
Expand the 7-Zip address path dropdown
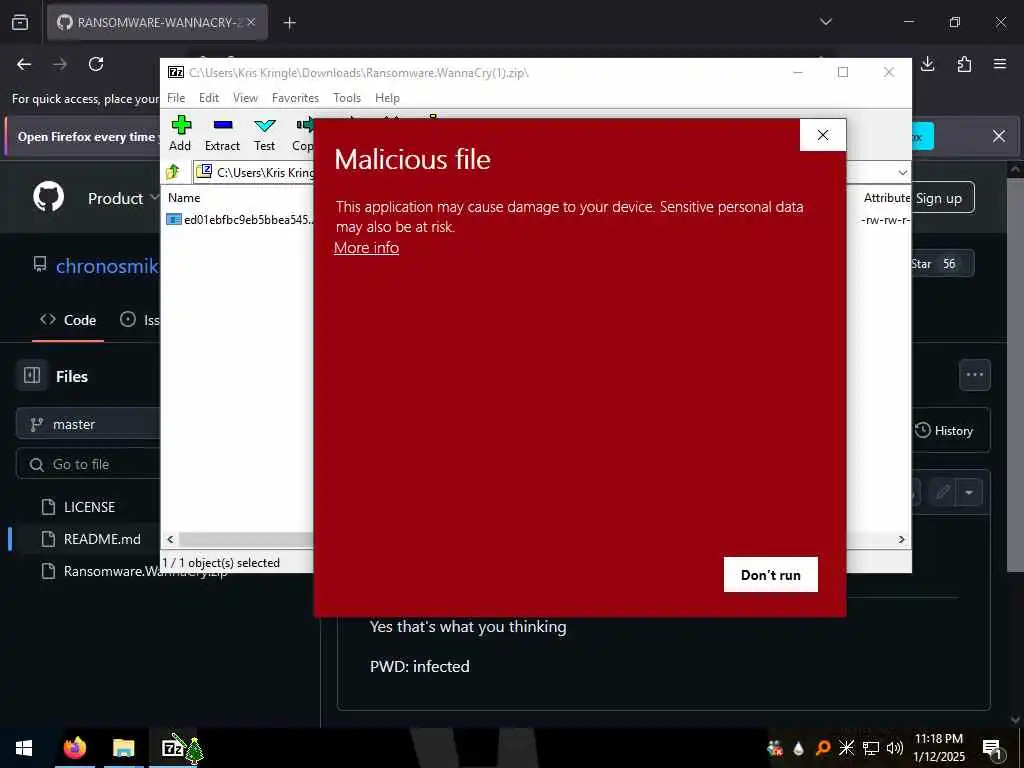click(x=903, y=172)
